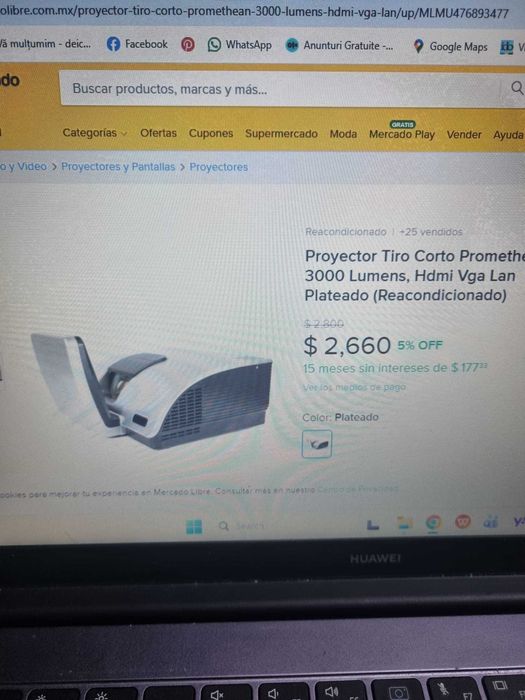525x700 pixels.
Task: Open the Pinterest bookmark icon
Action: pyautogui.click(x=188, y=45)
